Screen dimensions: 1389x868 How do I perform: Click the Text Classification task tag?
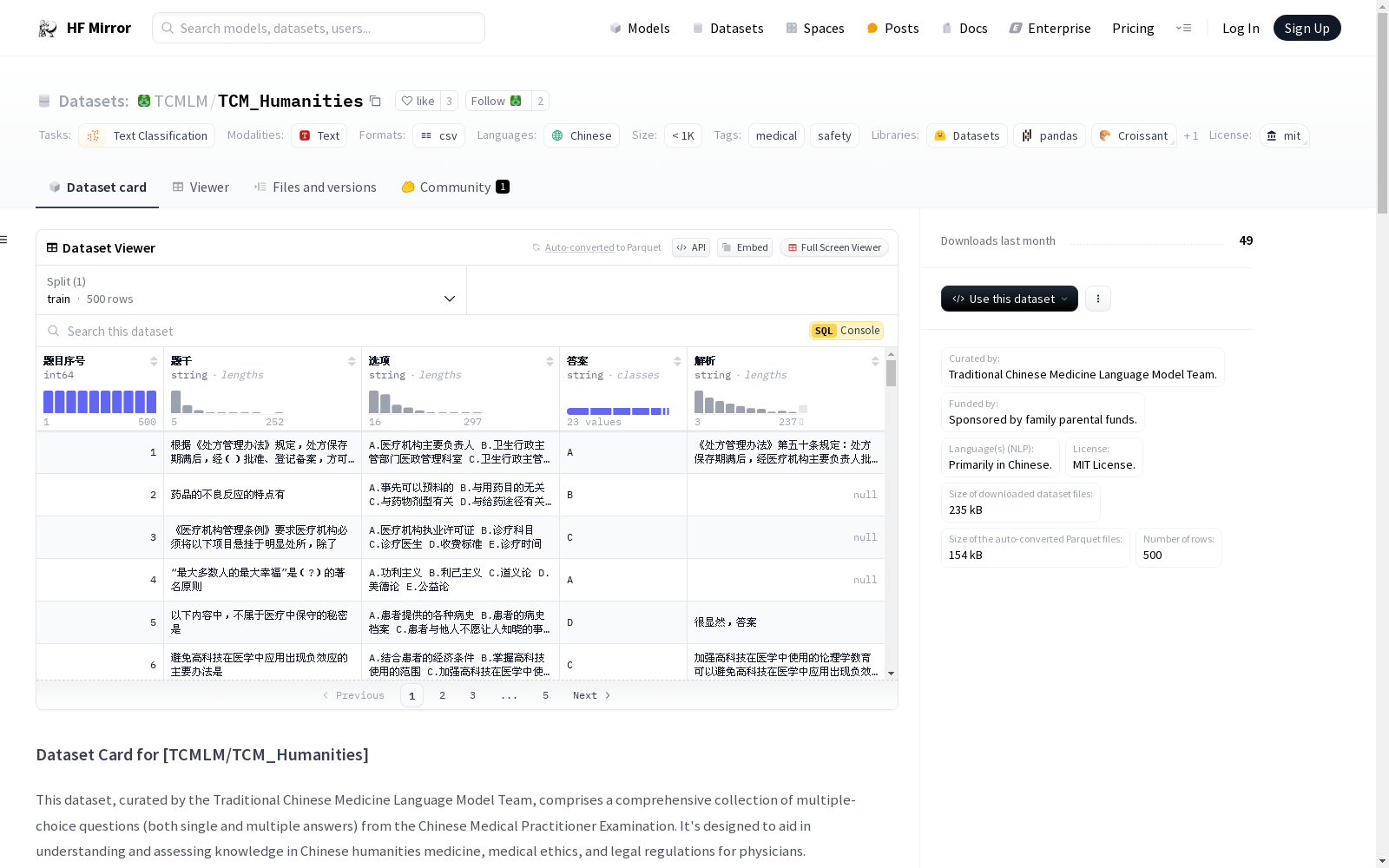(x=147, y=135)
